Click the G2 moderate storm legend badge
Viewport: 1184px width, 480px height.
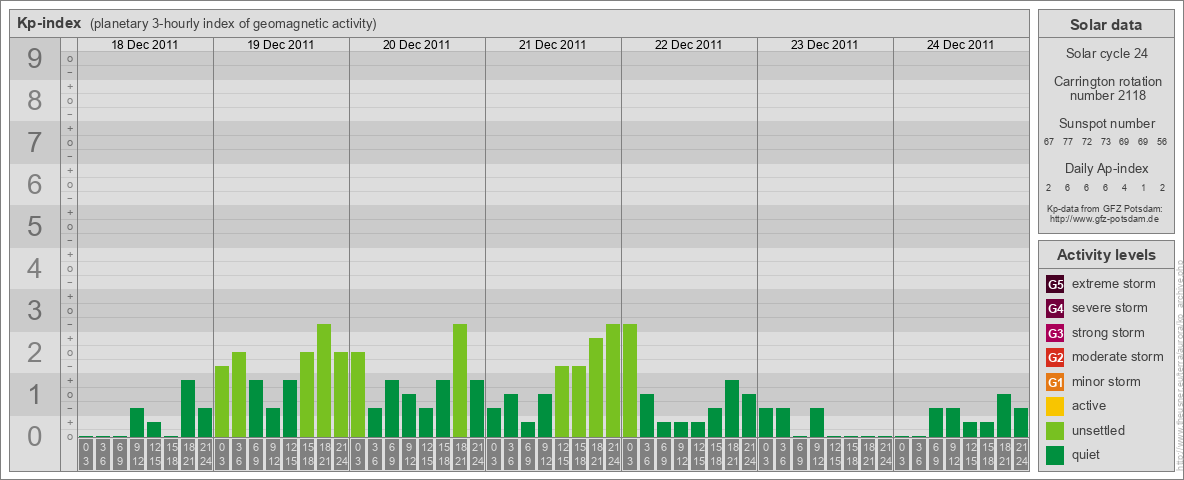[x=1055, y=357]
